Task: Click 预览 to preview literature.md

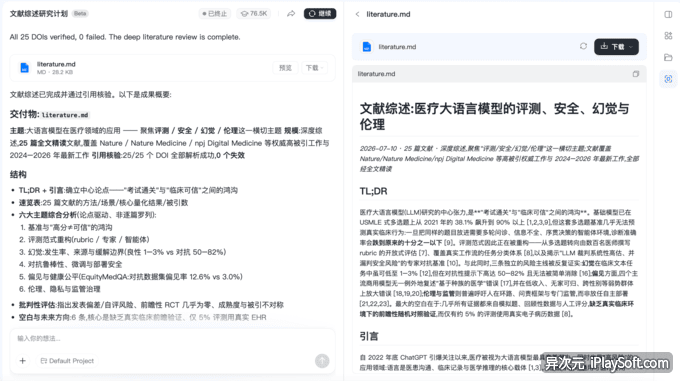Action: 285,68
